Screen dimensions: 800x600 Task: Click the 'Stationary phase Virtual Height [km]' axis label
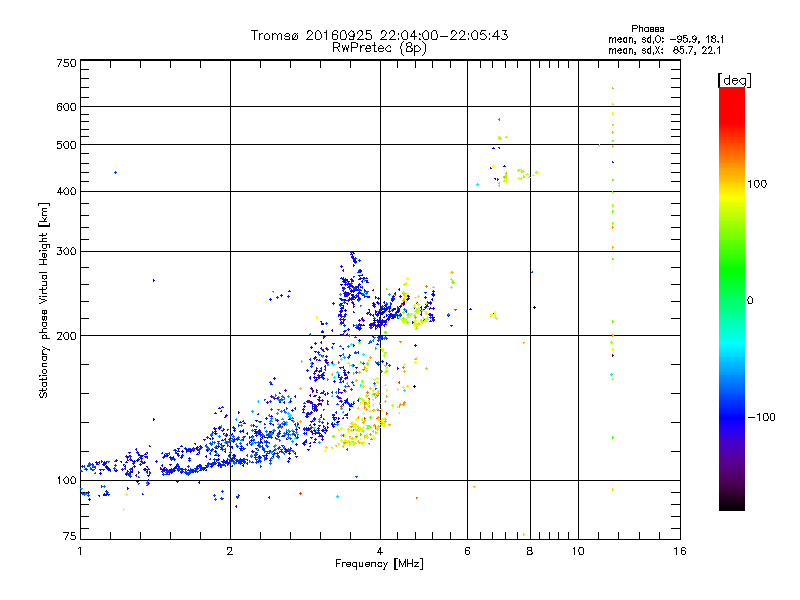[x=43, y=301]
